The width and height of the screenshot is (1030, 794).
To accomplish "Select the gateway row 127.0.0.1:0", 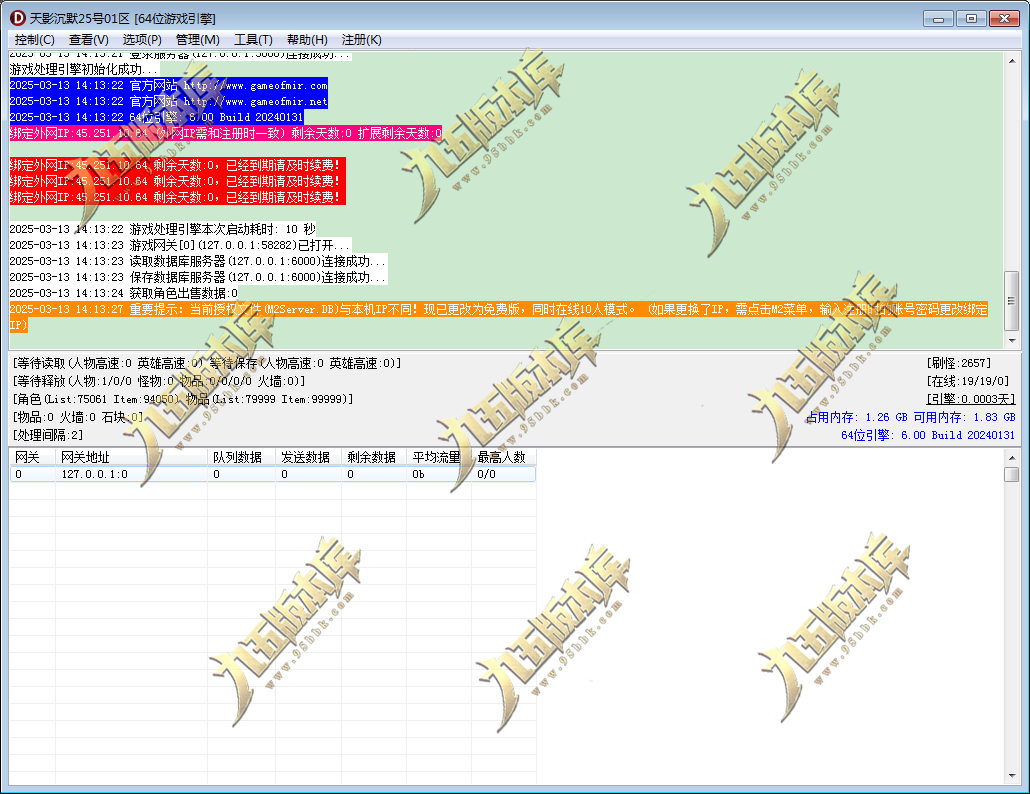I will pos(273,474).
